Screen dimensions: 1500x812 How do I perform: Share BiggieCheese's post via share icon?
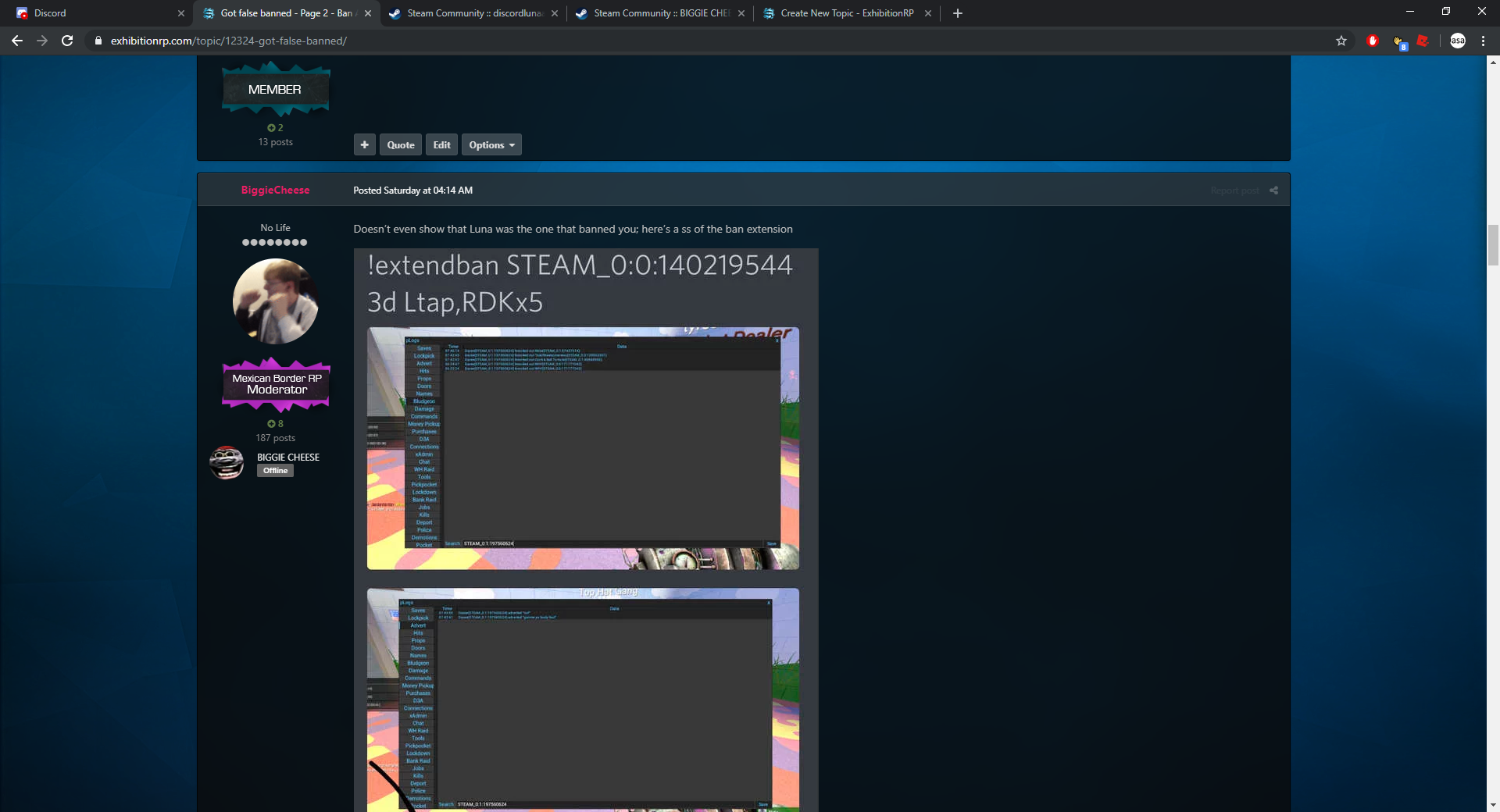[x=1273, y=191]
